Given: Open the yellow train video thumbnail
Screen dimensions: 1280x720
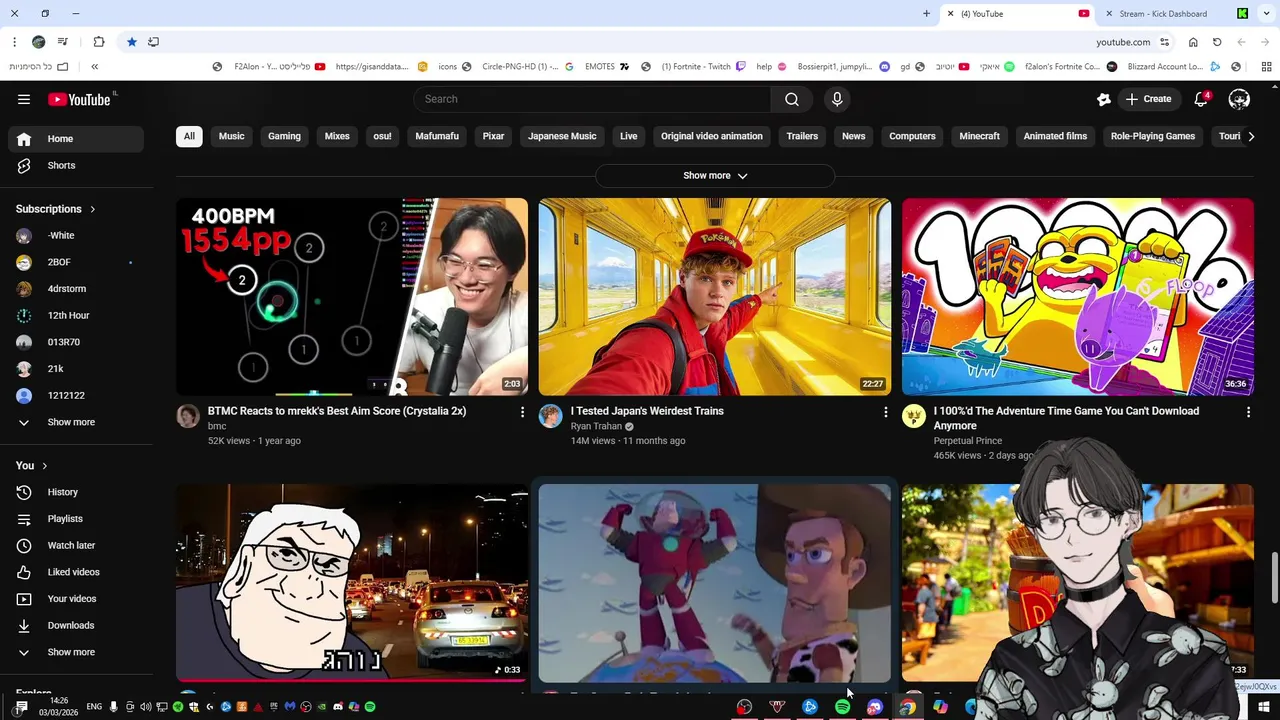Looking at the screenshot, I should [715, 296].
